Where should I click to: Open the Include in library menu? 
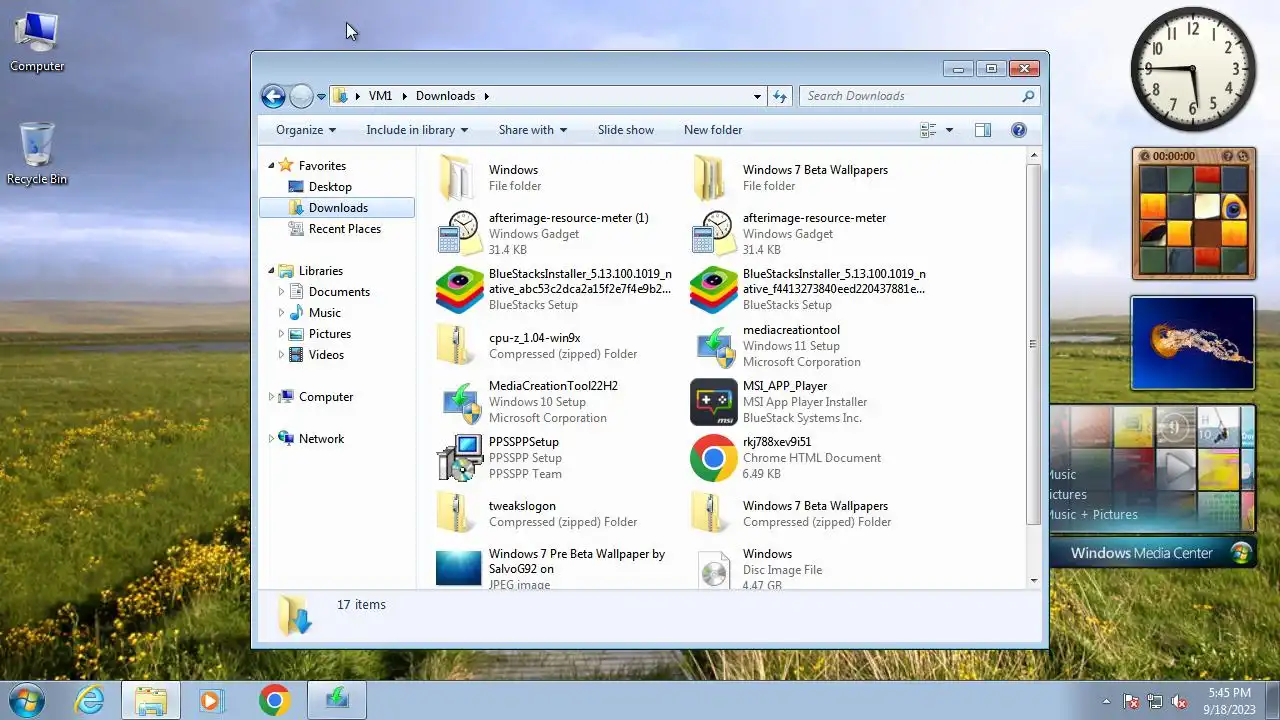click(x=417, y=130)
